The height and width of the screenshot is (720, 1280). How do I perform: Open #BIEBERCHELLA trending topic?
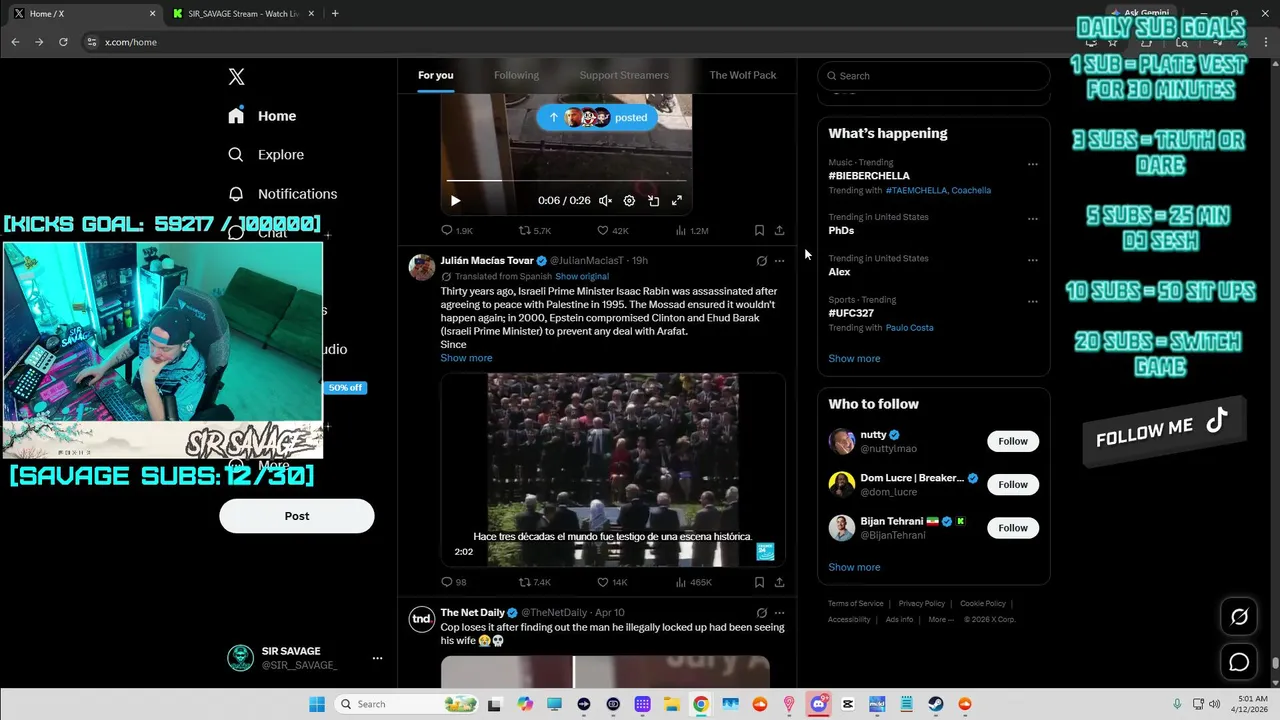(869, 176)
